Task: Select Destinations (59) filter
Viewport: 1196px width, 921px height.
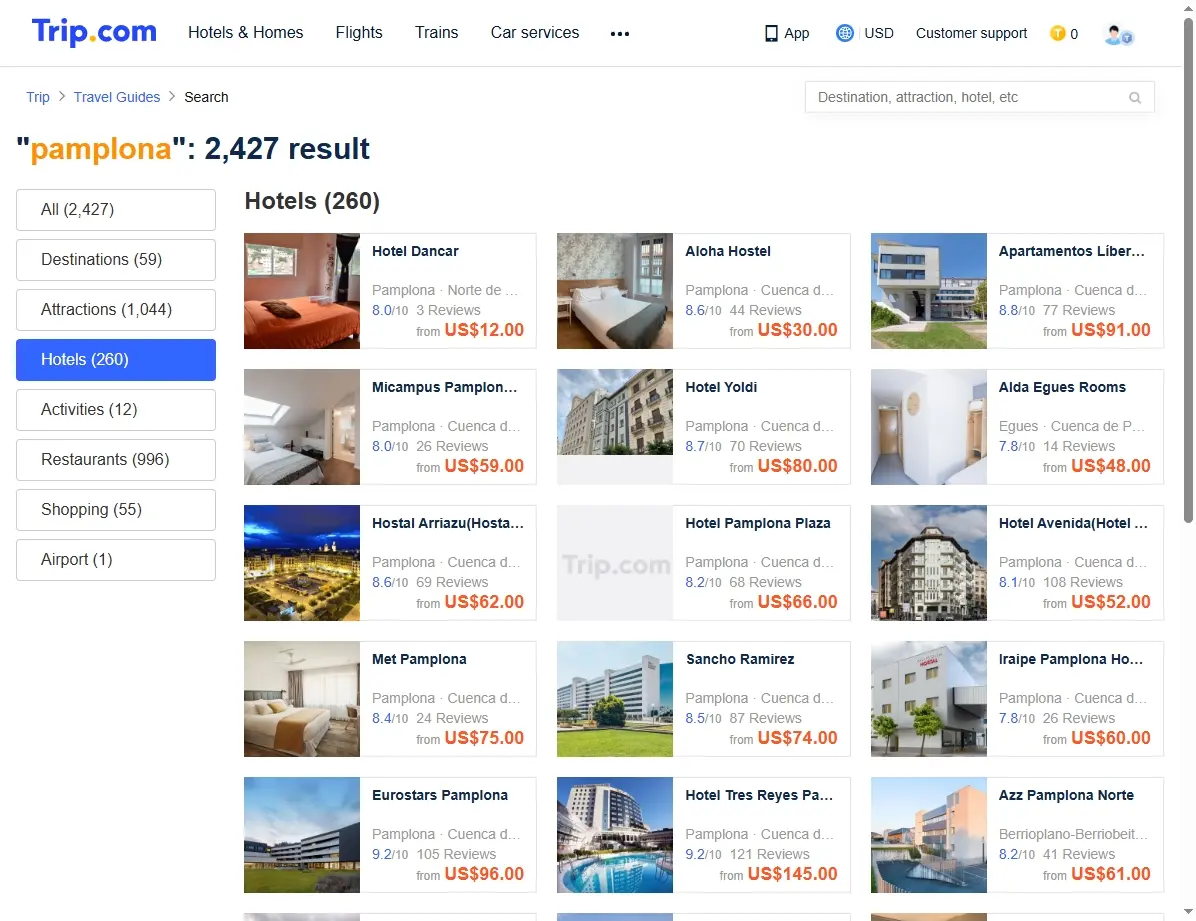Action: [116, 259]
